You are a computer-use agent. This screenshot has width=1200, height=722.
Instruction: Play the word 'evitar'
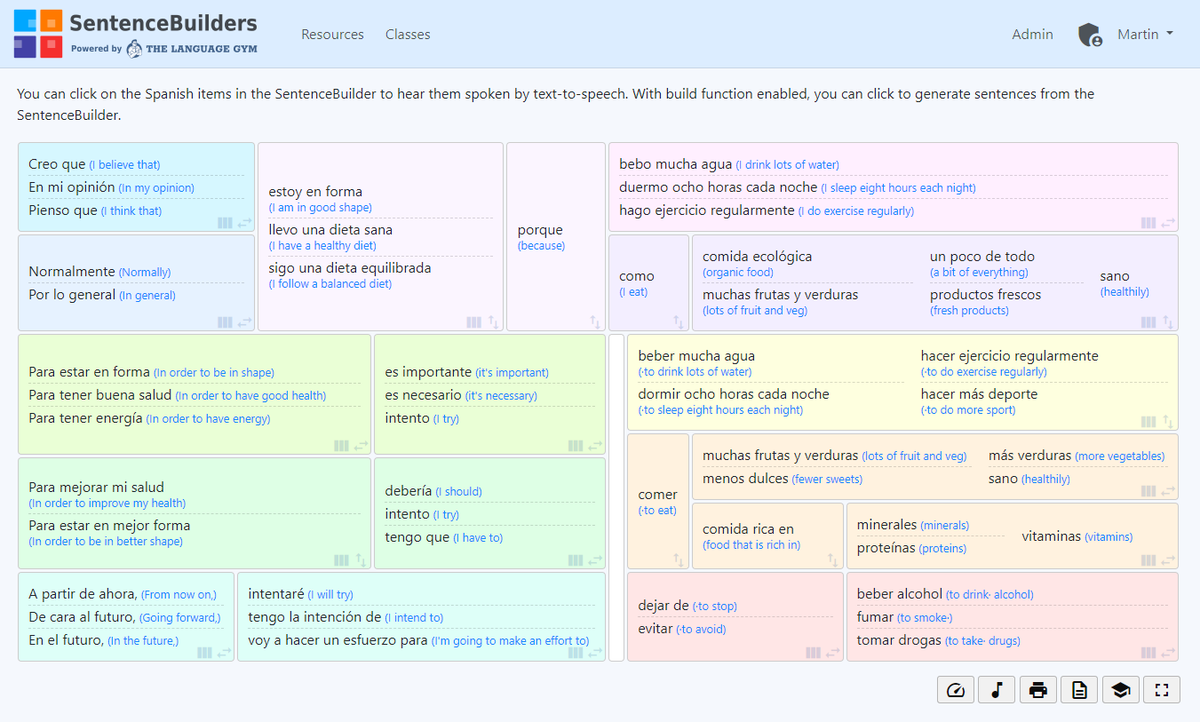tap(655, 628)
